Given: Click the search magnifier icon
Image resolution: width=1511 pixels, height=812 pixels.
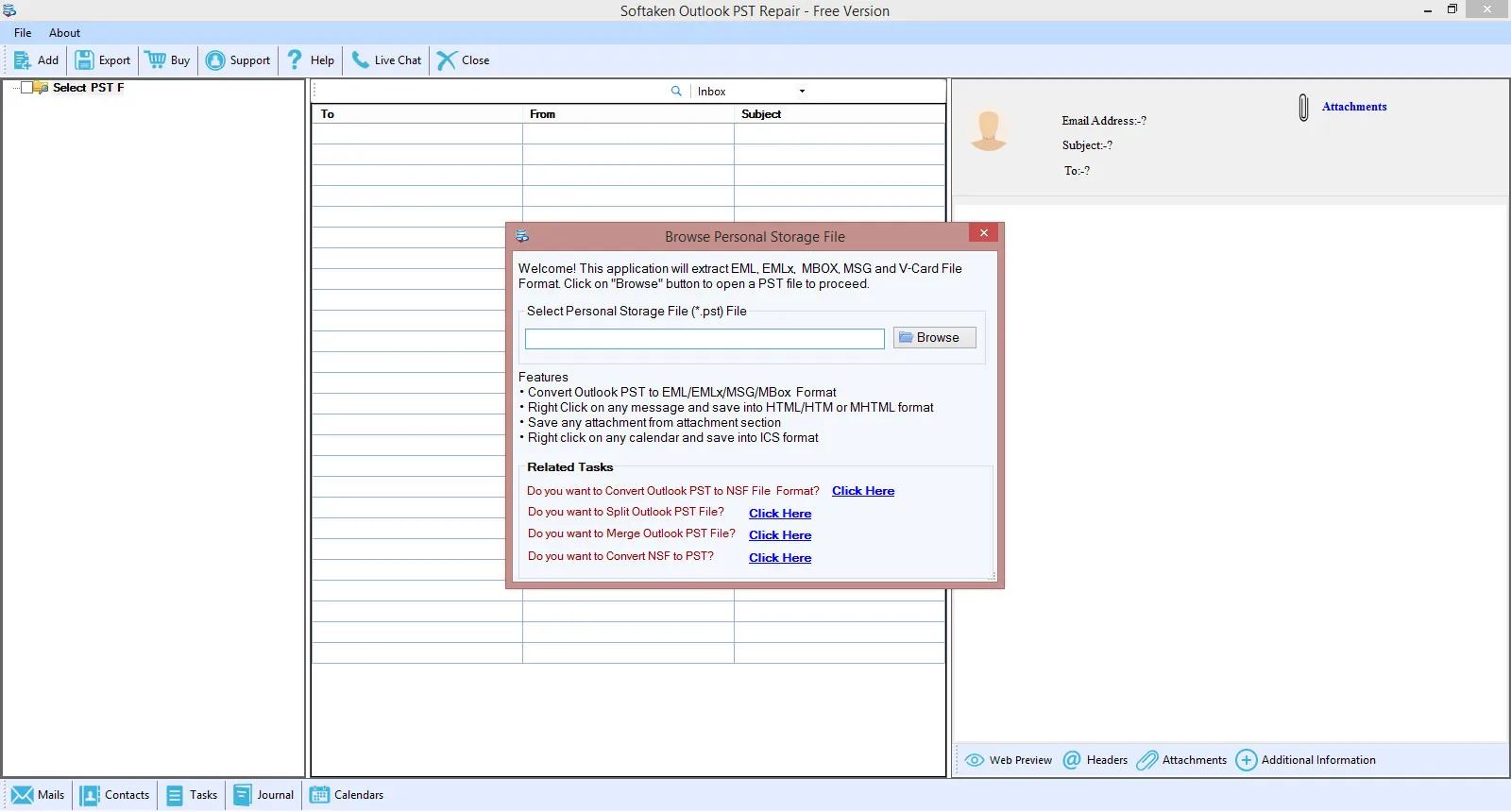Looking at the screenshot, I should coord(676,92).
